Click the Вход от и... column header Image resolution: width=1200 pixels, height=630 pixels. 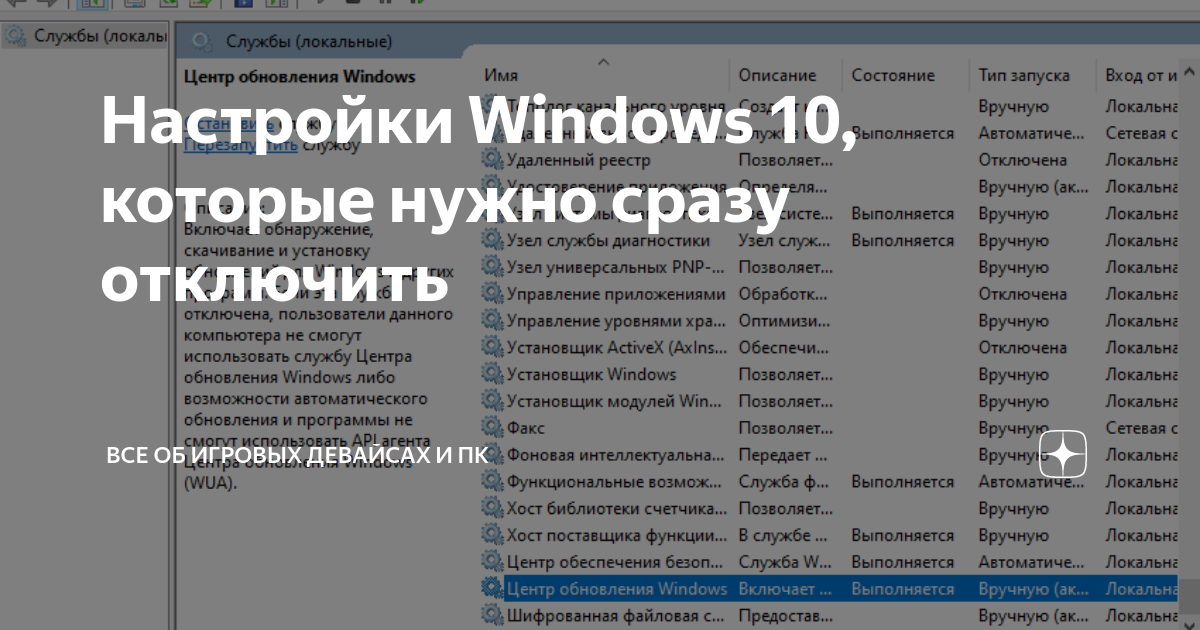click(1141, 76)
